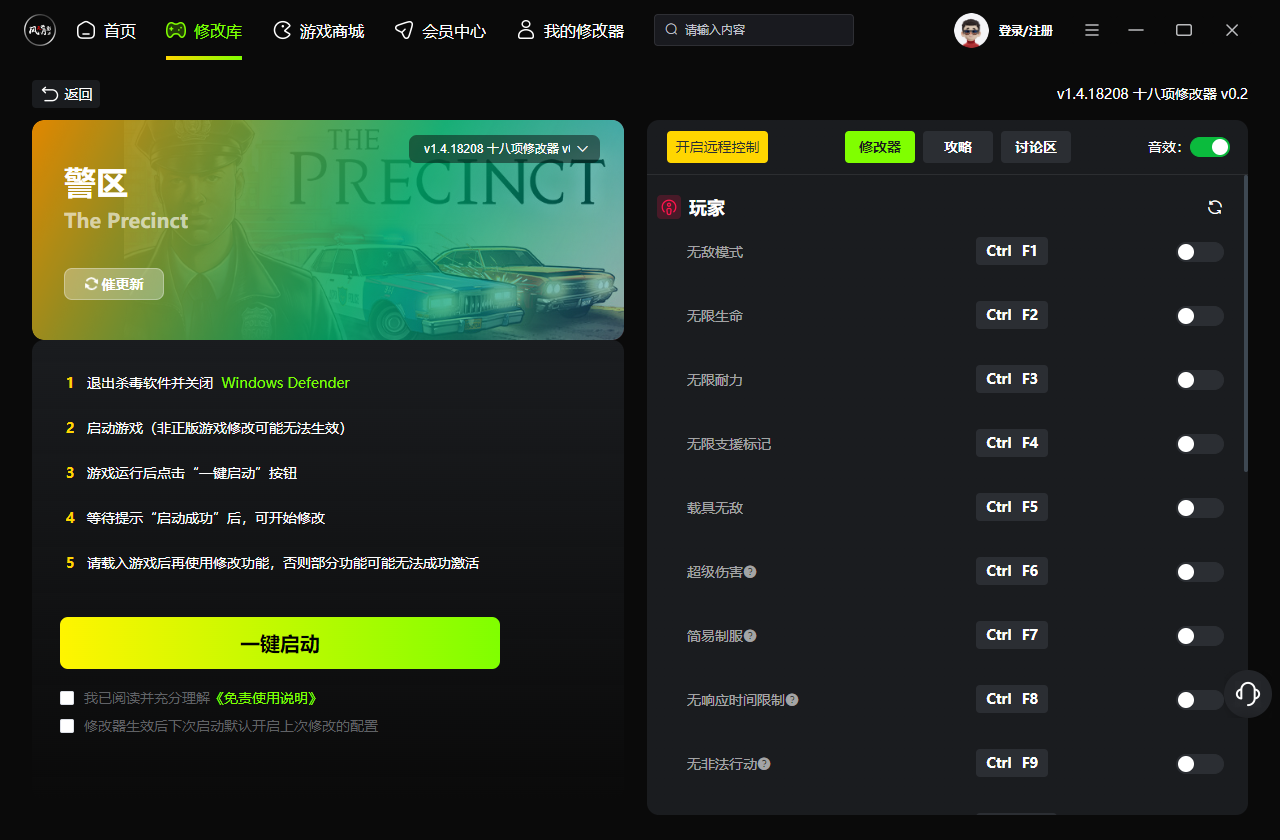This screenshot has width=1280, height=840.
Task: Click Ctrl F1 hotkey for 无敌模式
Action: point(1012,251)
